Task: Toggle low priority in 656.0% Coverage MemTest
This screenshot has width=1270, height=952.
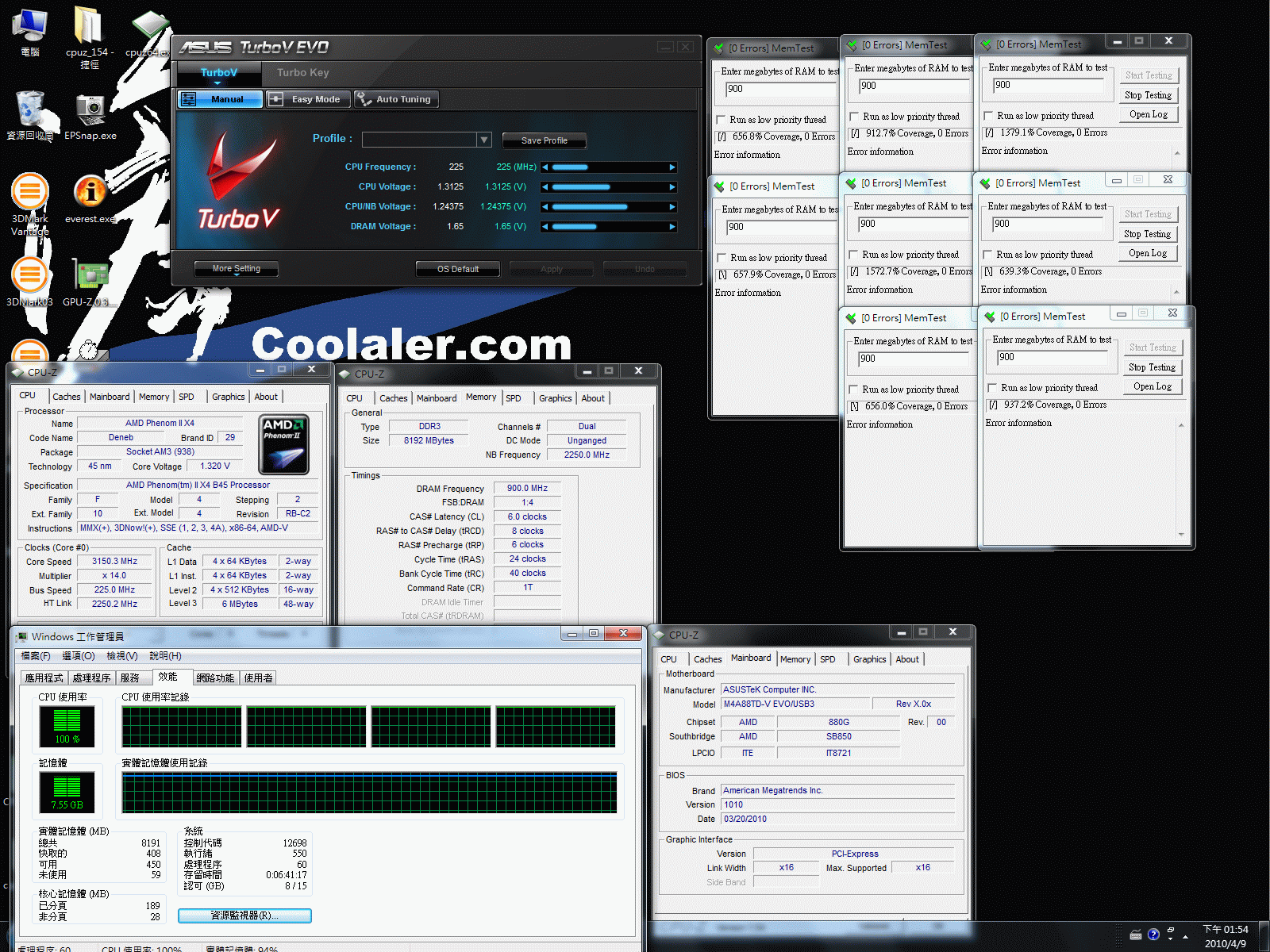Action: pyautogui.click(x=854, y=390)
